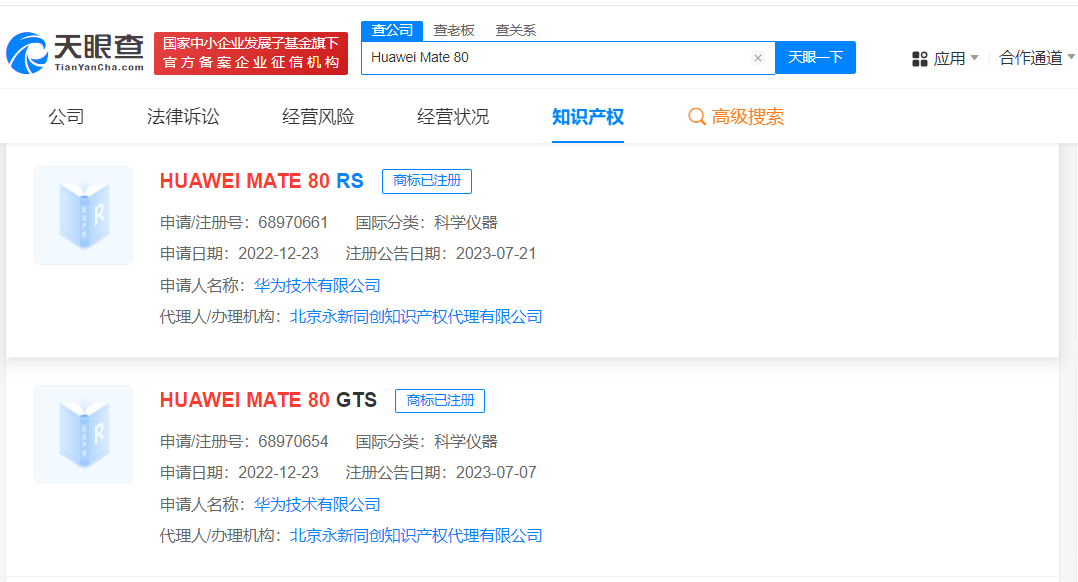Click into the Huawei Mate 80 search field

[x=555, y=58]
